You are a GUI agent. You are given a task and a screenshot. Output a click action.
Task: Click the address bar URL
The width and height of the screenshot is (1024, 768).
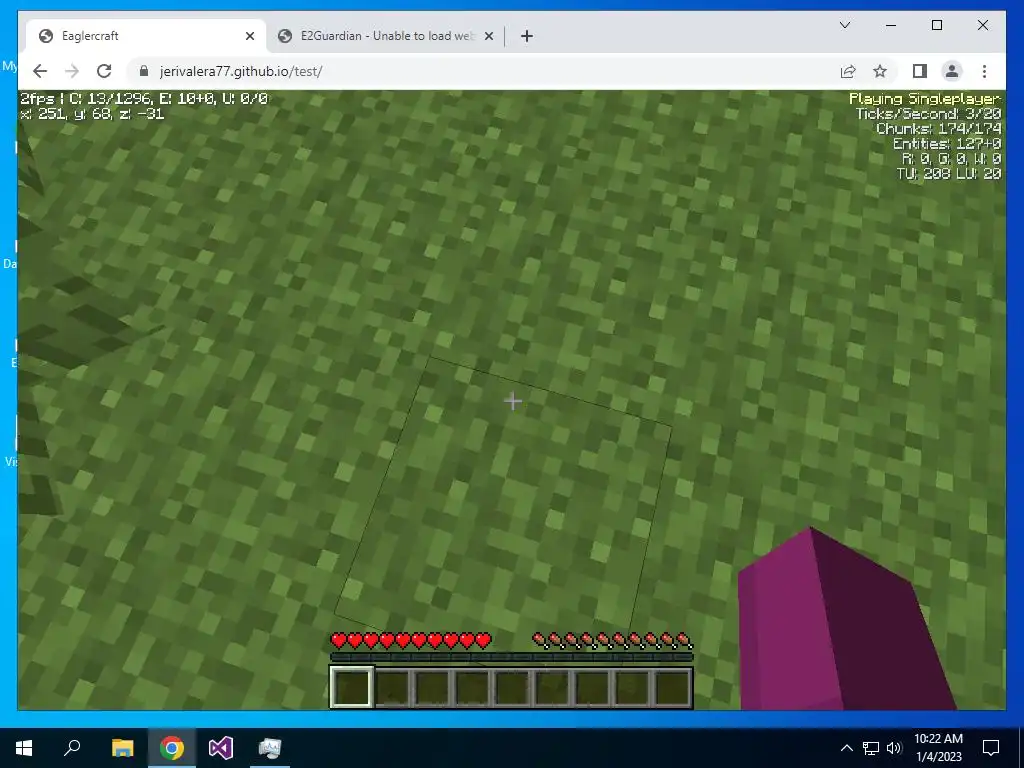pos(240,71)
